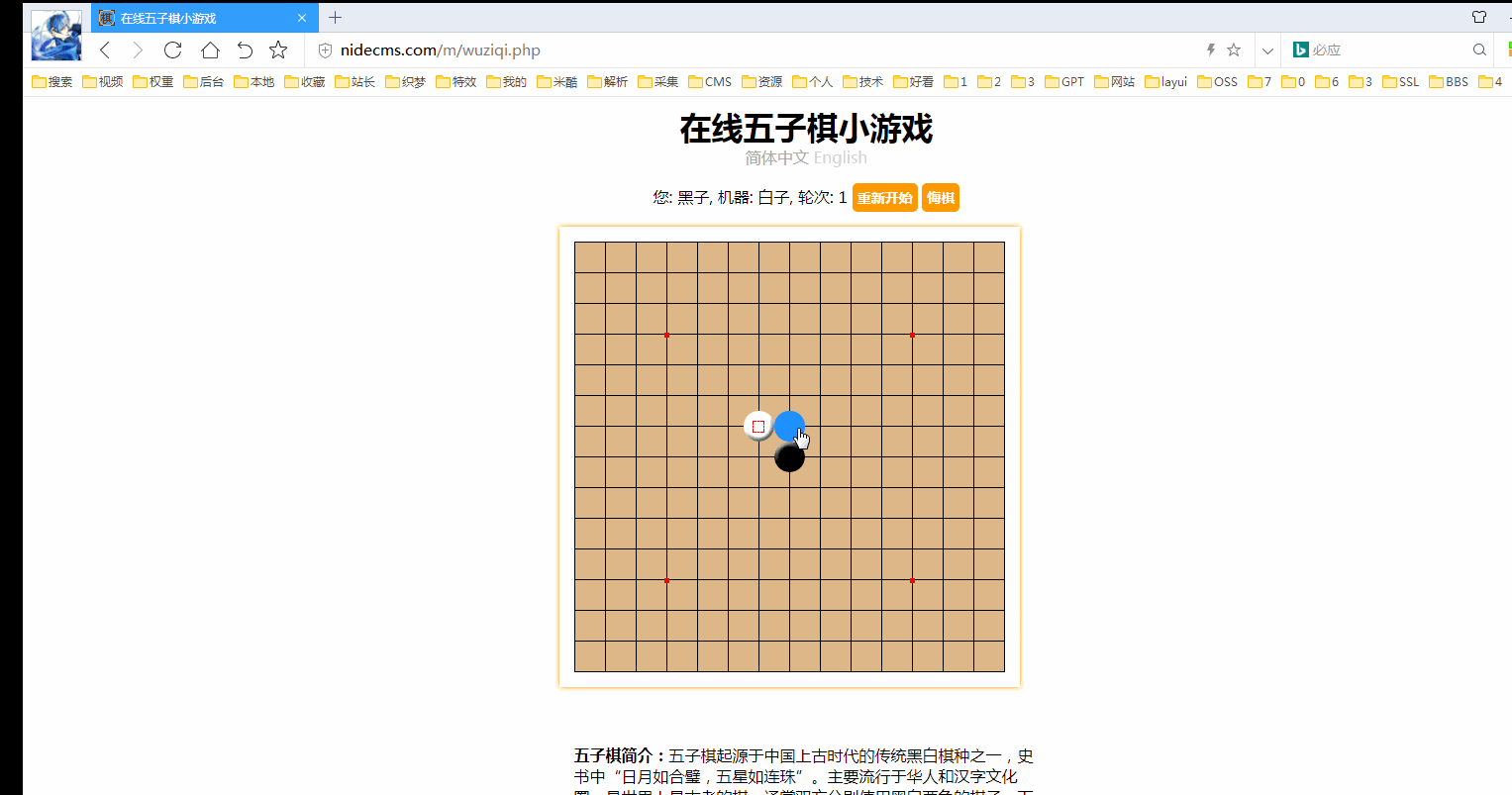
Task: Open the new tab plus button
Action: coord(336,17)
